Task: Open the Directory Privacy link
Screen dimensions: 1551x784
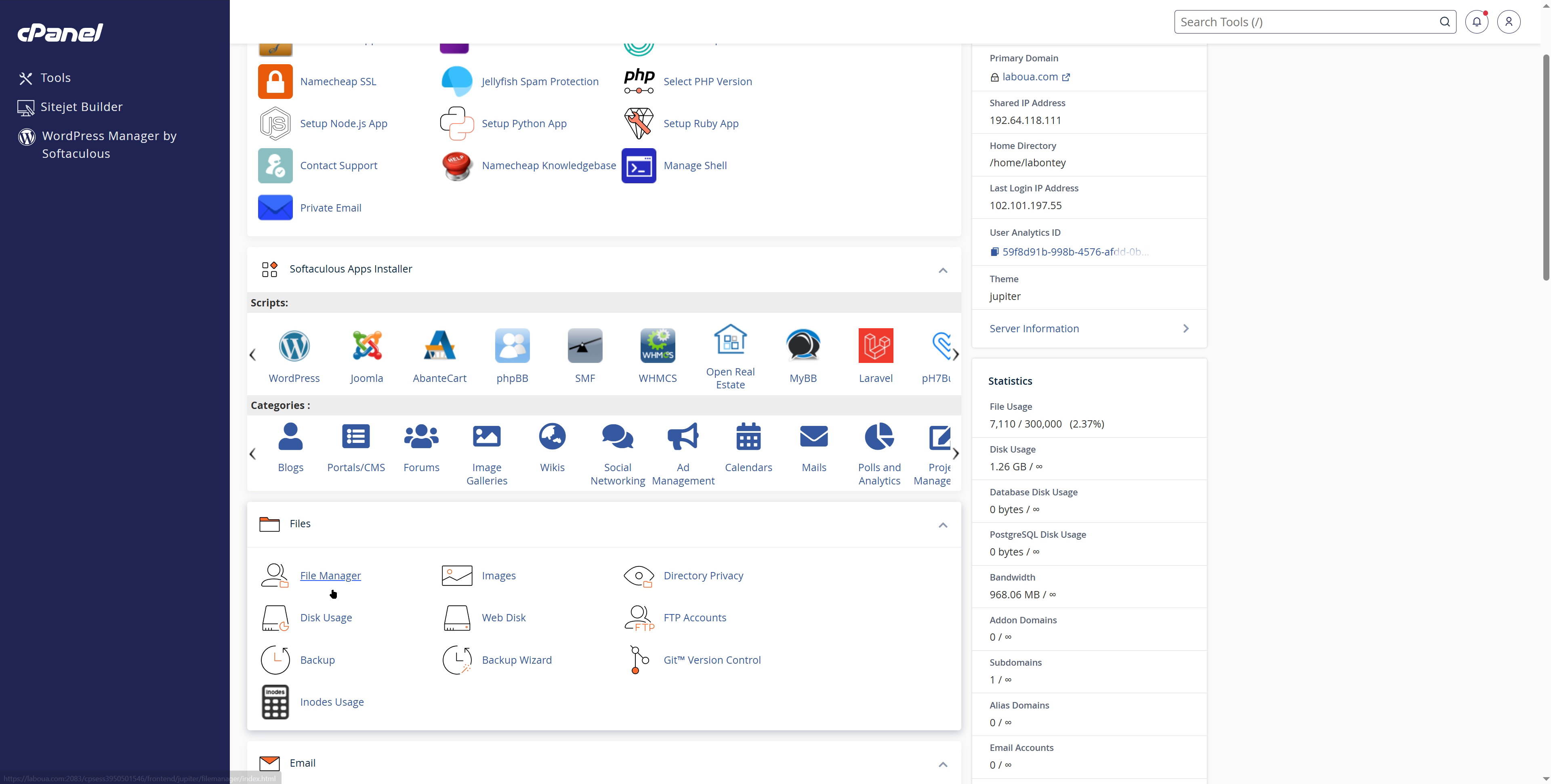Action: pyautogui.click(x=703, y=576)
